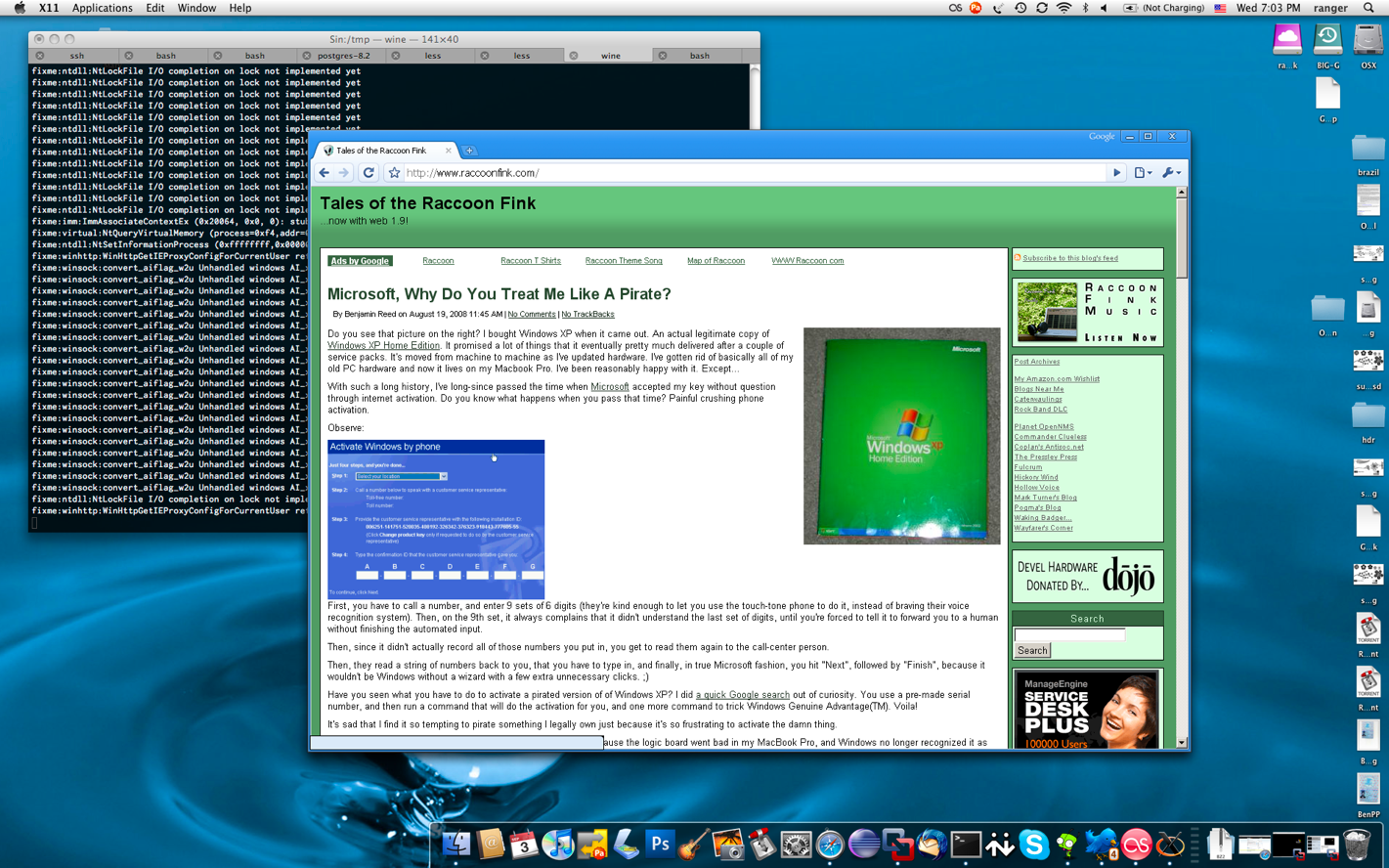The width and height of the screenshot is (1389, 868).
Task: Click the Chrome back arrow button
Action: (325, 173)
